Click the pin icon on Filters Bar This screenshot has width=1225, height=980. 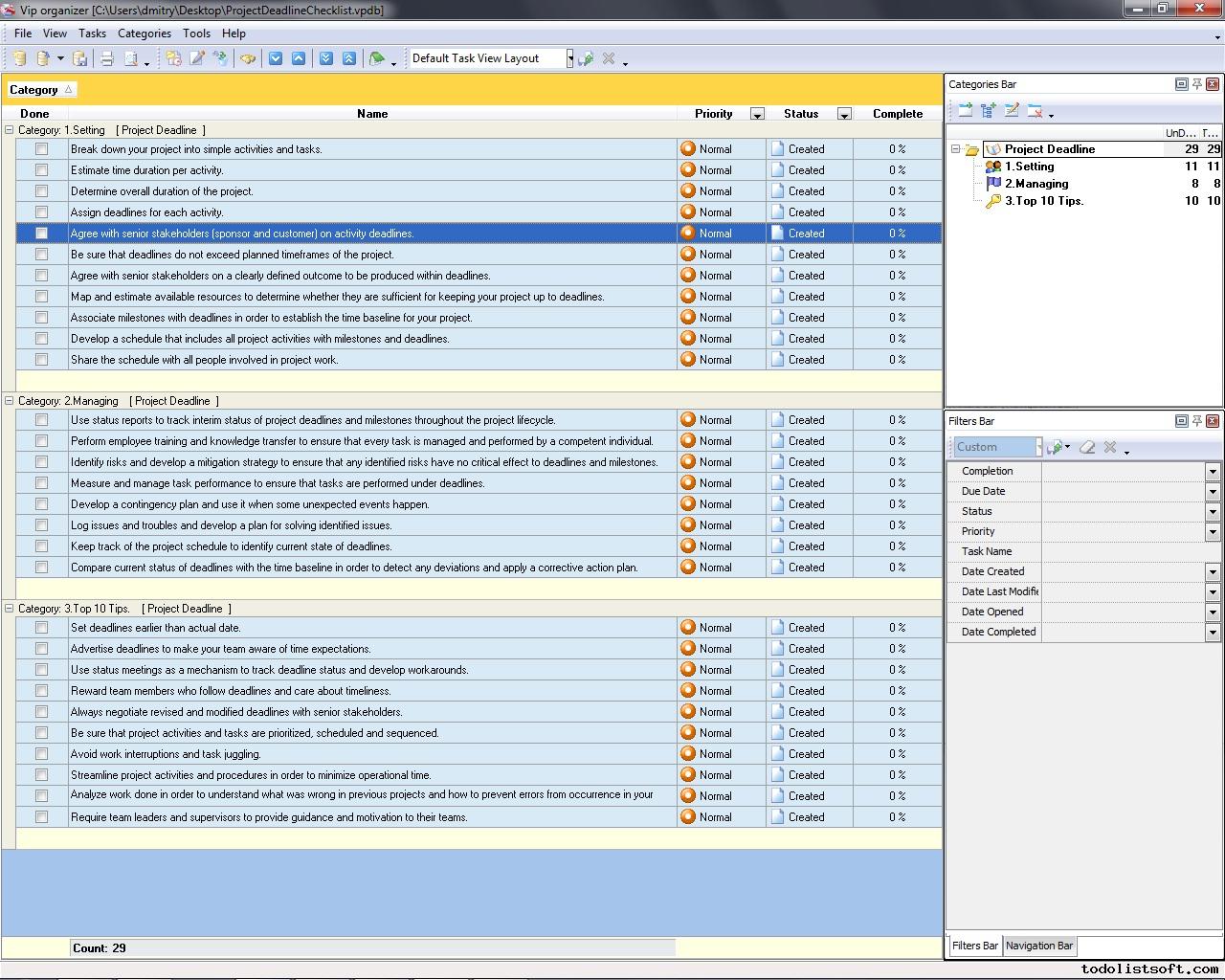click(1196, 421)
